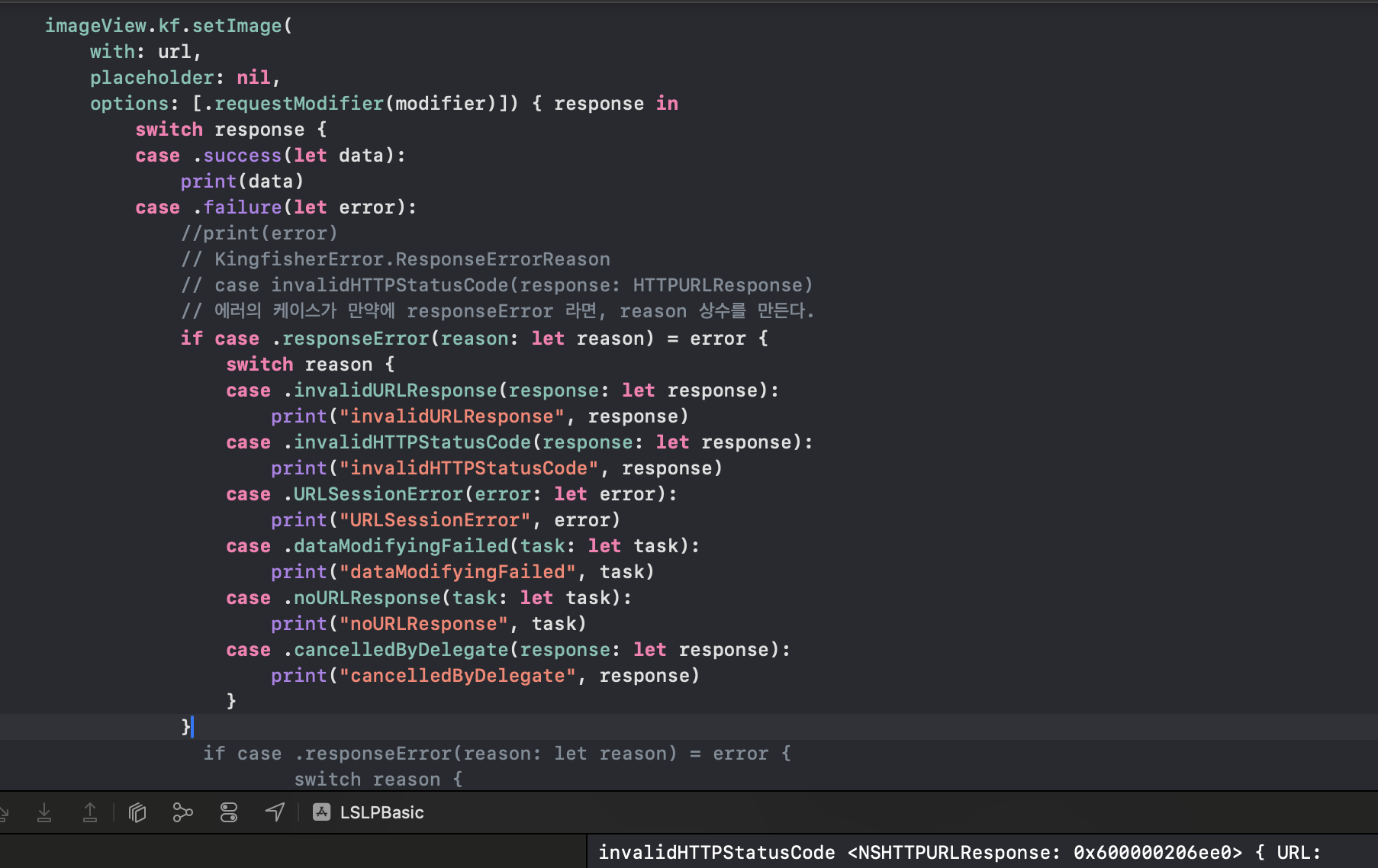Viewport: 1378px width, 868px height.
Task: Click the active 'if case .responseError' line
Action: 475,339
